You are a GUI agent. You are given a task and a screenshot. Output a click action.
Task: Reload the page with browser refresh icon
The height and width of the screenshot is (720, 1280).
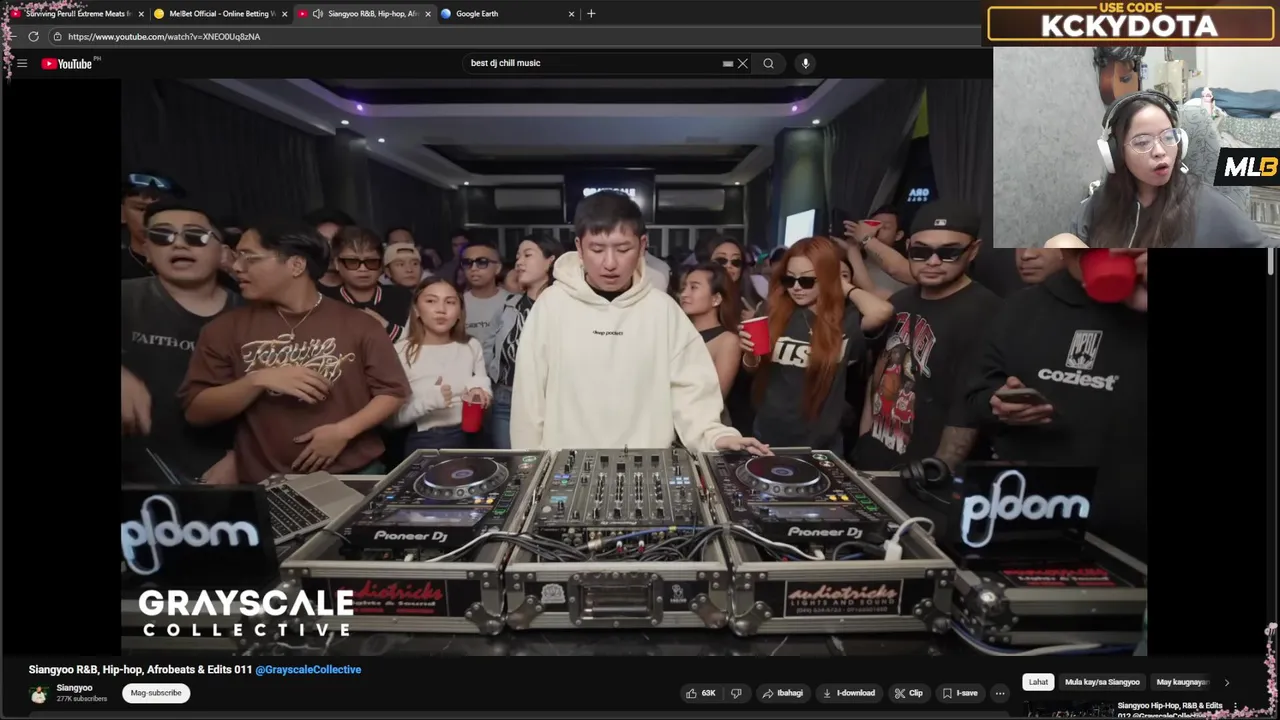[33, 36]
